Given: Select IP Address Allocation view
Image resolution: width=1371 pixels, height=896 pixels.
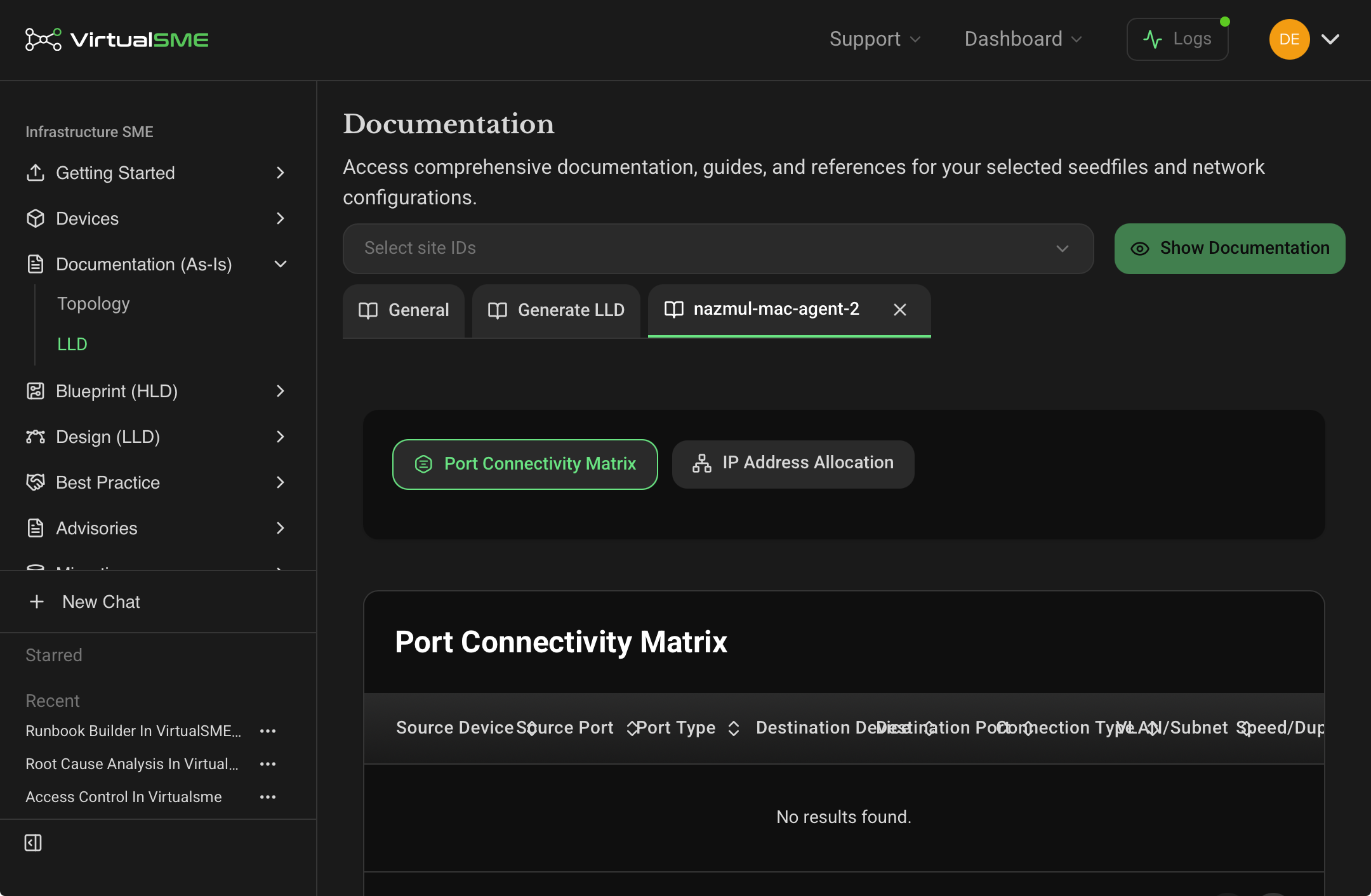Looking at the screenshot, I should pyautogui.click(x=793, y=464).
